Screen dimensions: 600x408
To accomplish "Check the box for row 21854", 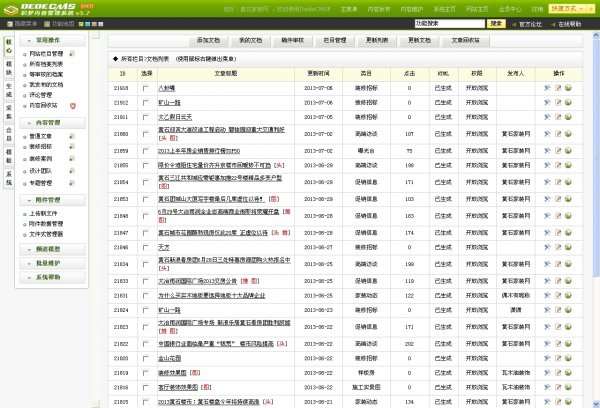I will pos(145,182).
